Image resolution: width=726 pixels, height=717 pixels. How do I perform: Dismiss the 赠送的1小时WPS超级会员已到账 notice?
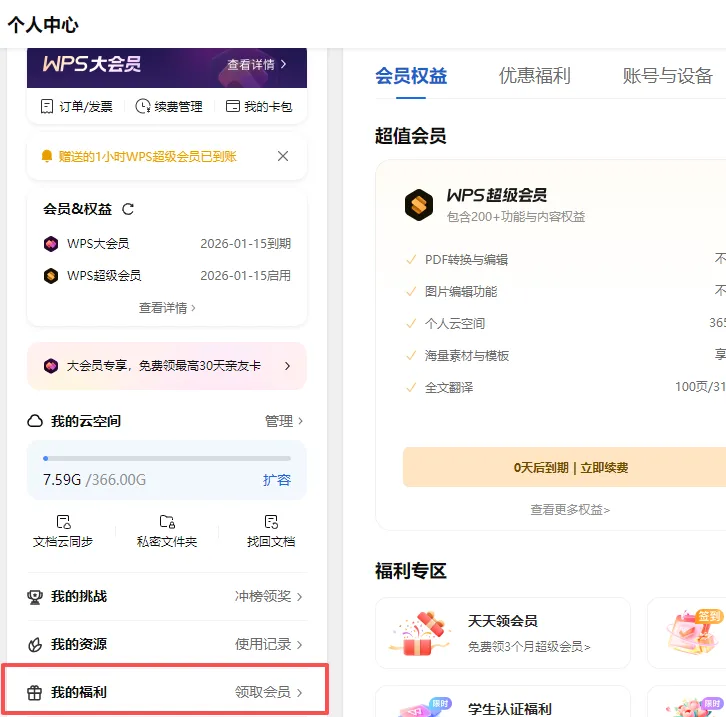[x=283, y=156]
